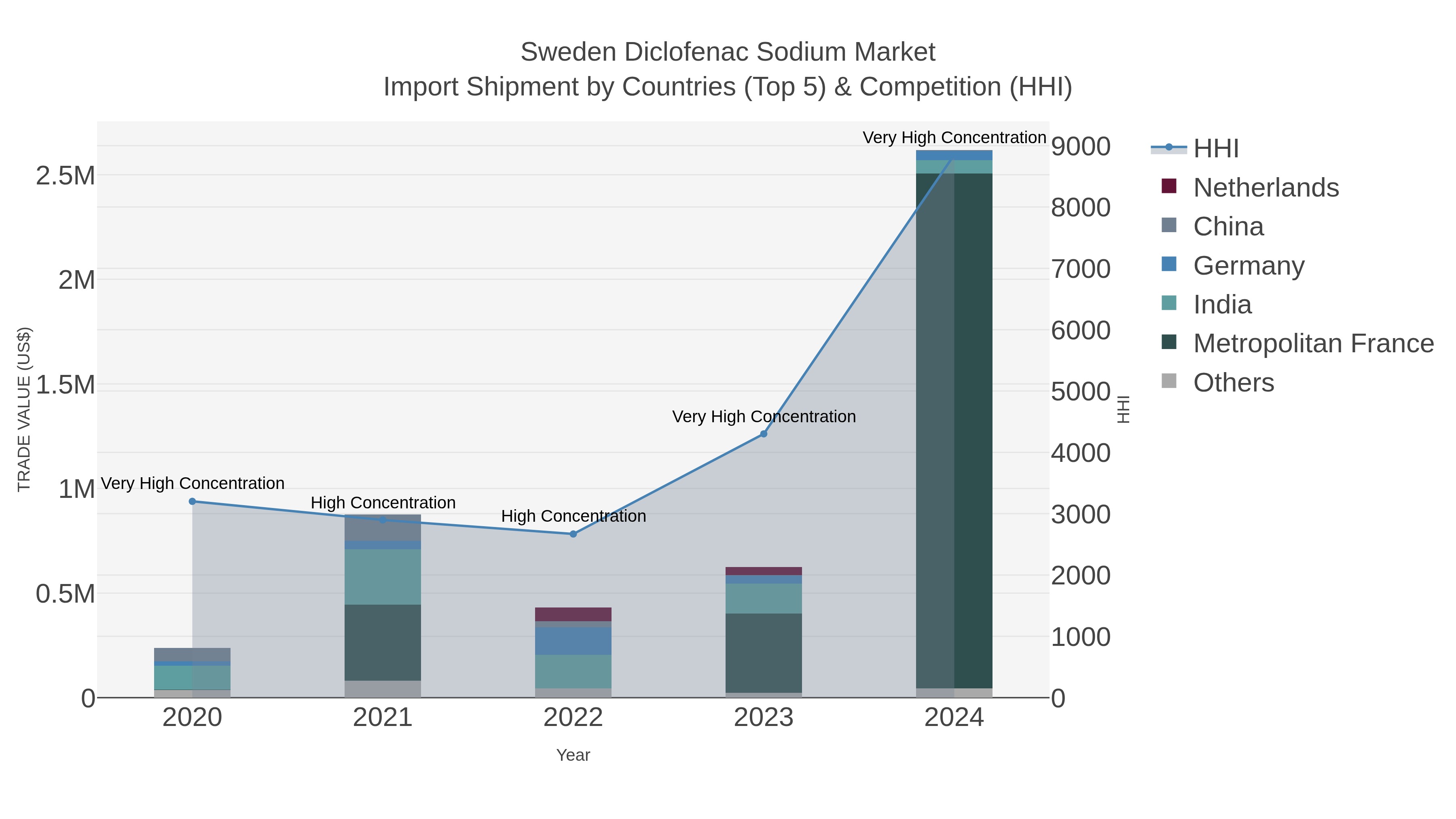Select the China segment atop the 2020 bar
The width and height of the screenshot is (1456, 819).
[192, 655]
